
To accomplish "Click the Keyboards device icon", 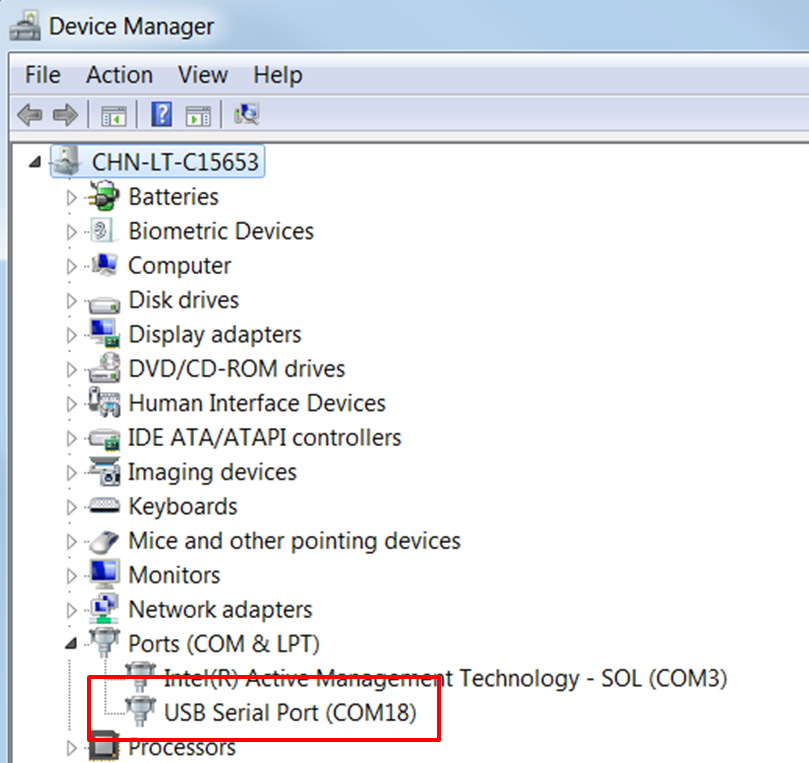I will click(x=105, y=506).
